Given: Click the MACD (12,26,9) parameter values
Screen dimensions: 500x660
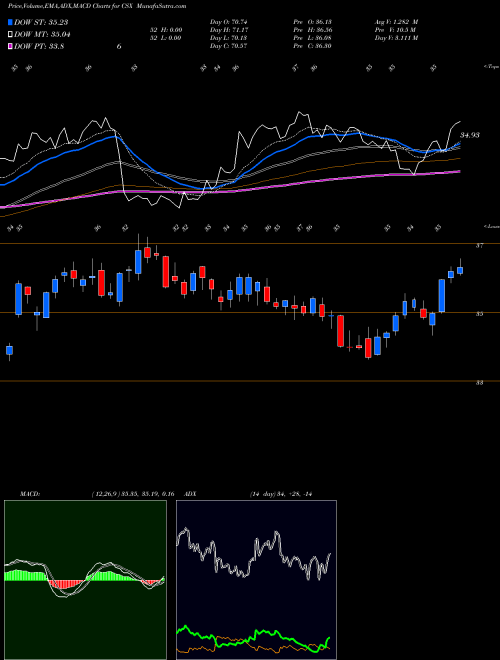Looking at the screenshot, I should tap(133, 494).
